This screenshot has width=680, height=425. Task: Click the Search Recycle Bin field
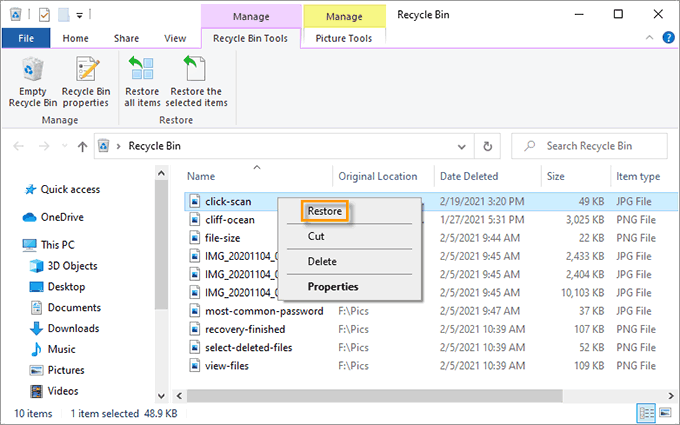point(589,146)
